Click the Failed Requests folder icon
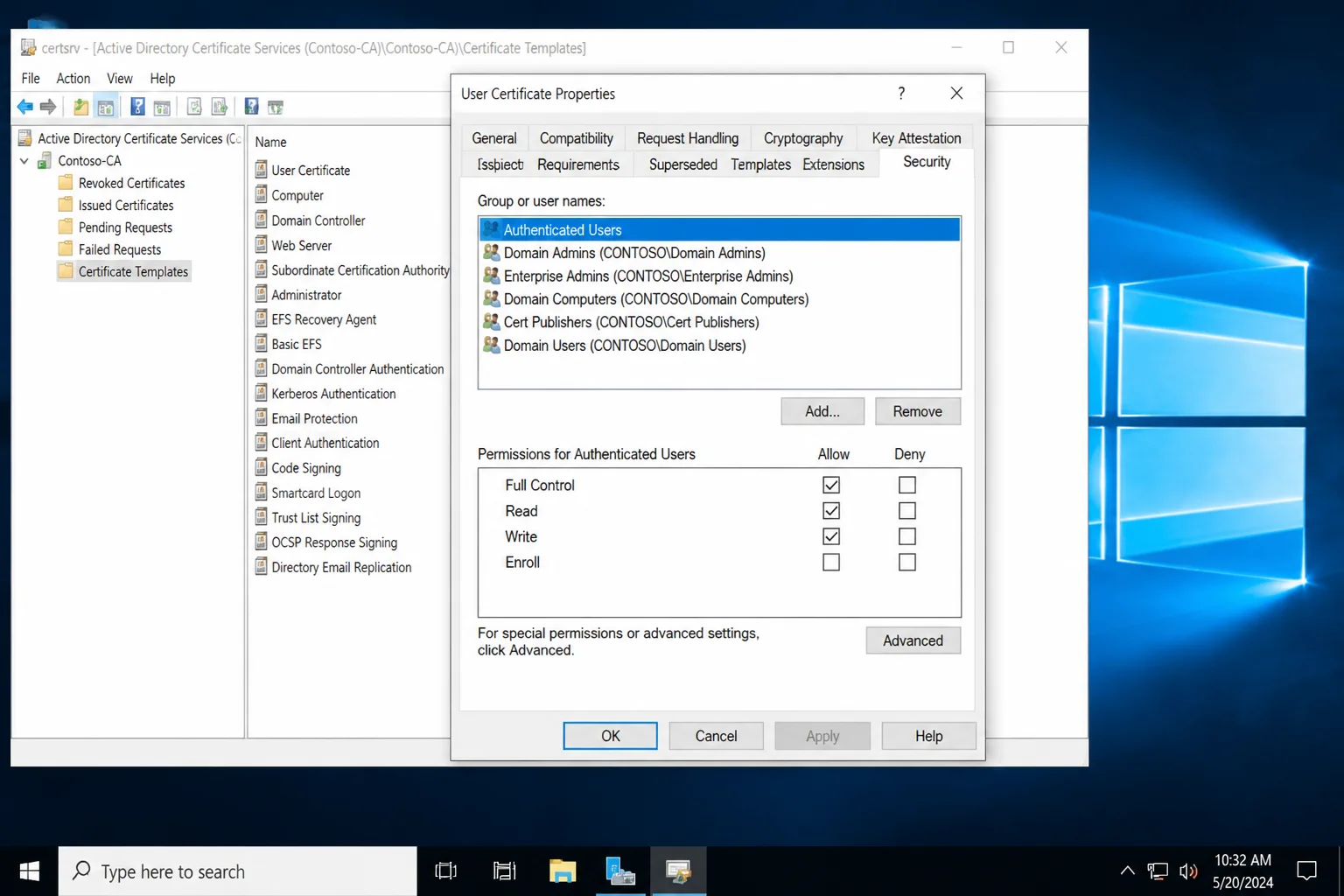The height and width of the screenshot is (896, 1344). (66, 248)
